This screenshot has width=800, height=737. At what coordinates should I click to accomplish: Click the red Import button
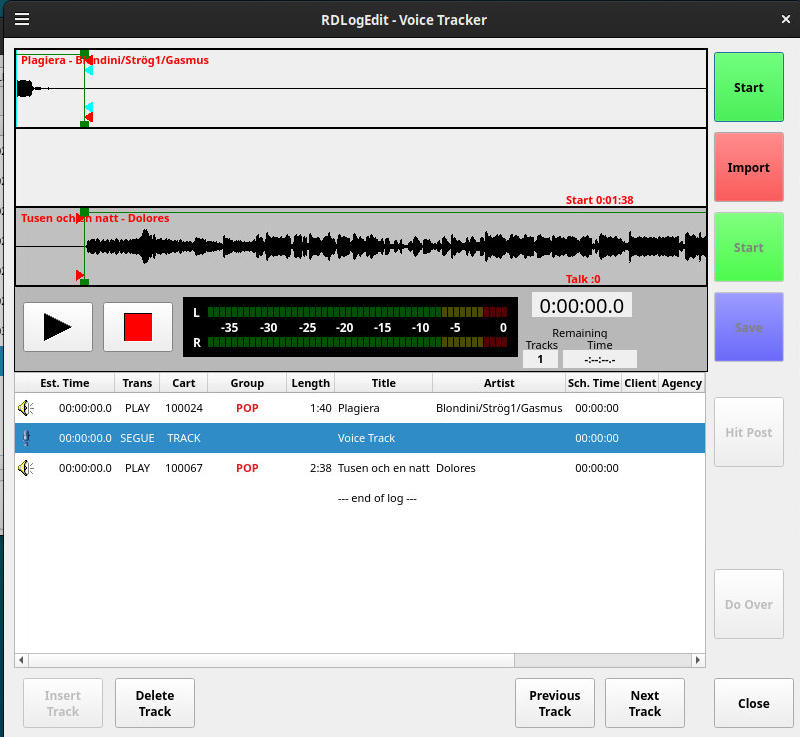coord(748,167)
